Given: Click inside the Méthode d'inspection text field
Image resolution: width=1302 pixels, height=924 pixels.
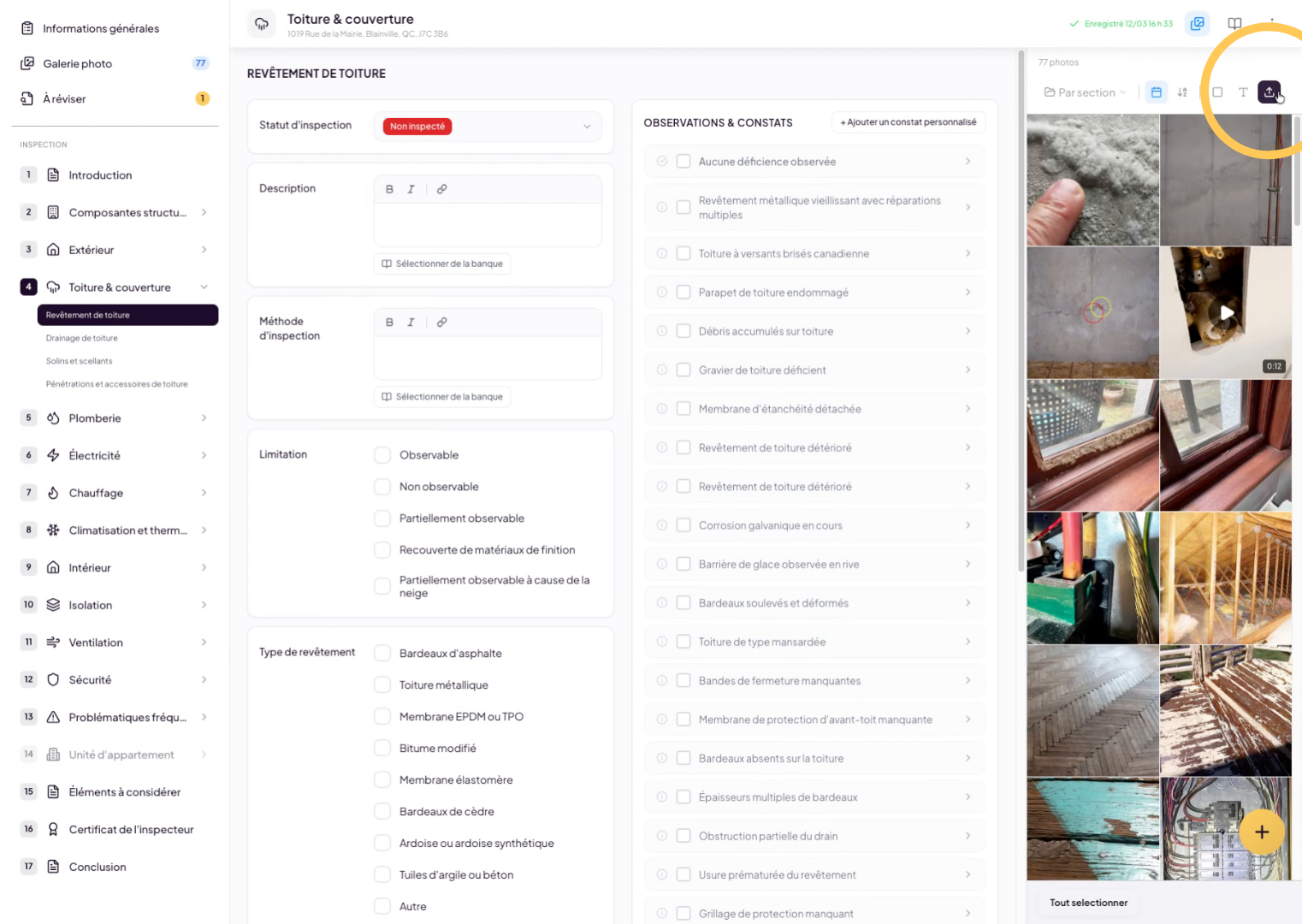Looking at the screenshot, I should click(x=488, y=358).
